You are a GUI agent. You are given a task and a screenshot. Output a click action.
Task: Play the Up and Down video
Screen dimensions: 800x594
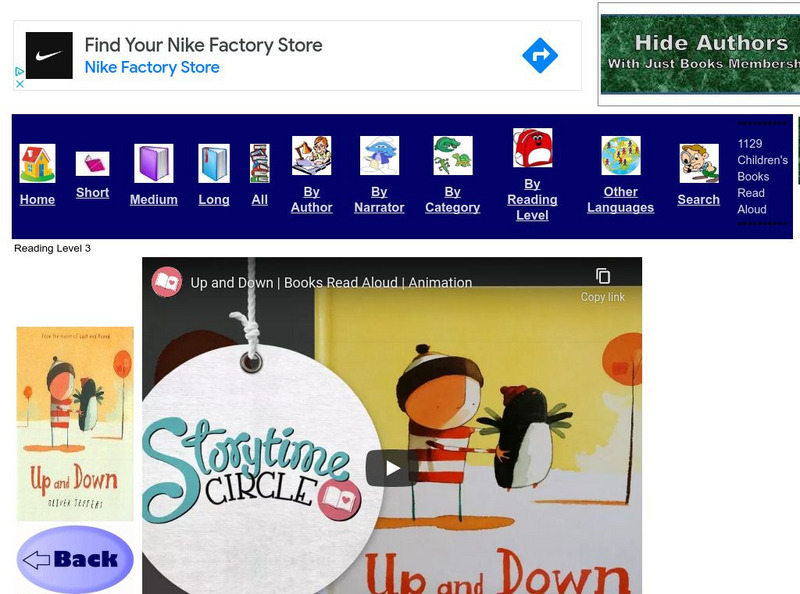(x=392, y=468)
